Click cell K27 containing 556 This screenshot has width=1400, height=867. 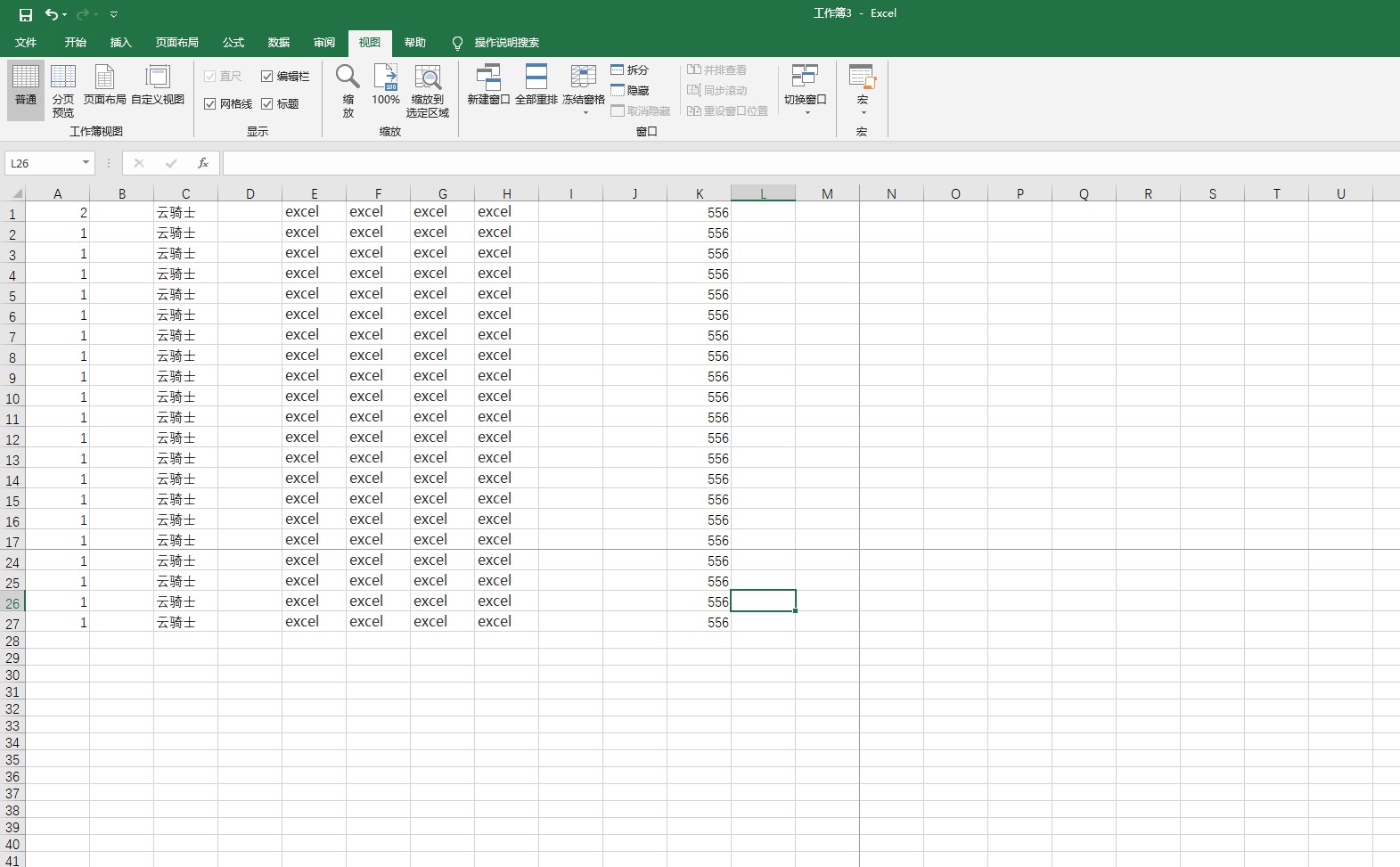700,622
